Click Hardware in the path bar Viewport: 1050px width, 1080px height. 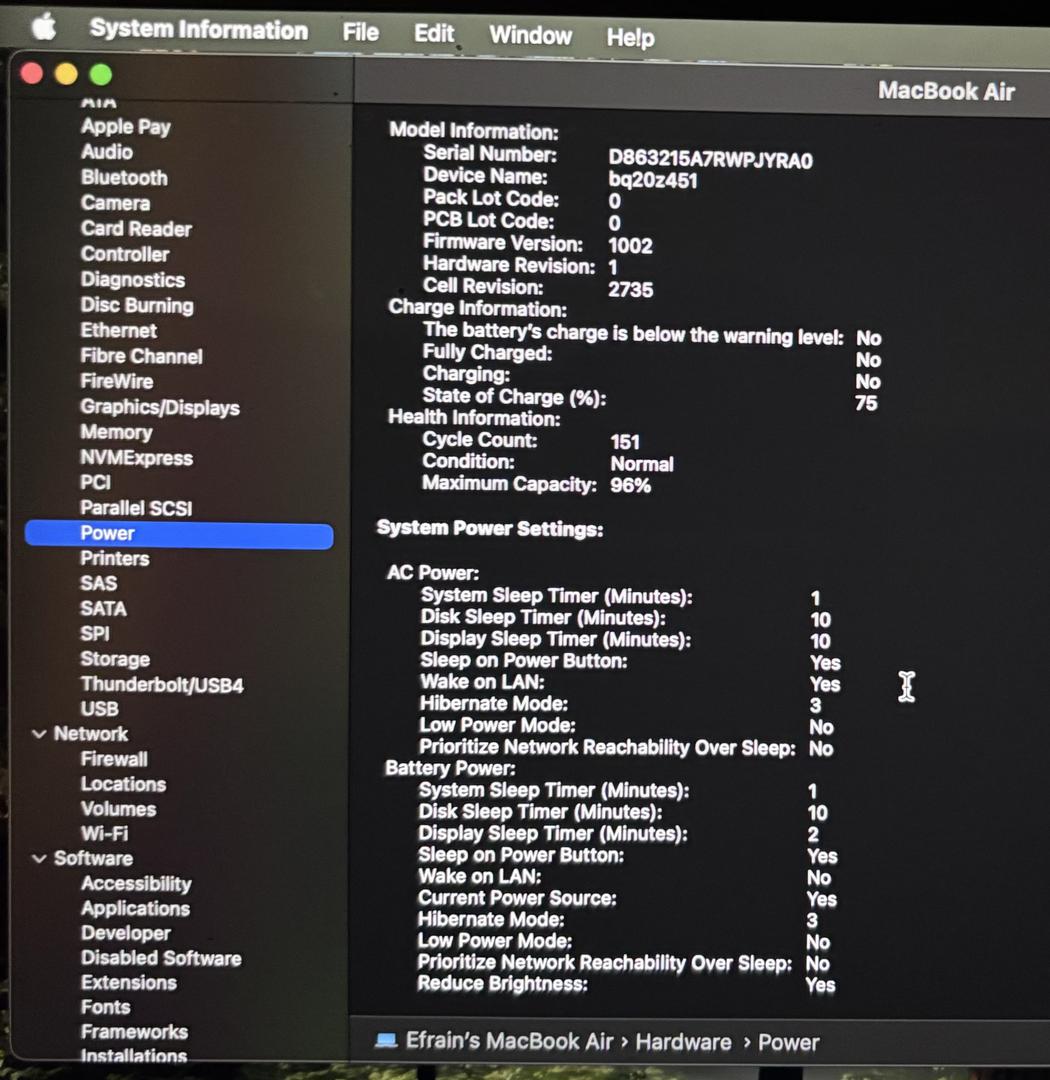coord(683,1042)
